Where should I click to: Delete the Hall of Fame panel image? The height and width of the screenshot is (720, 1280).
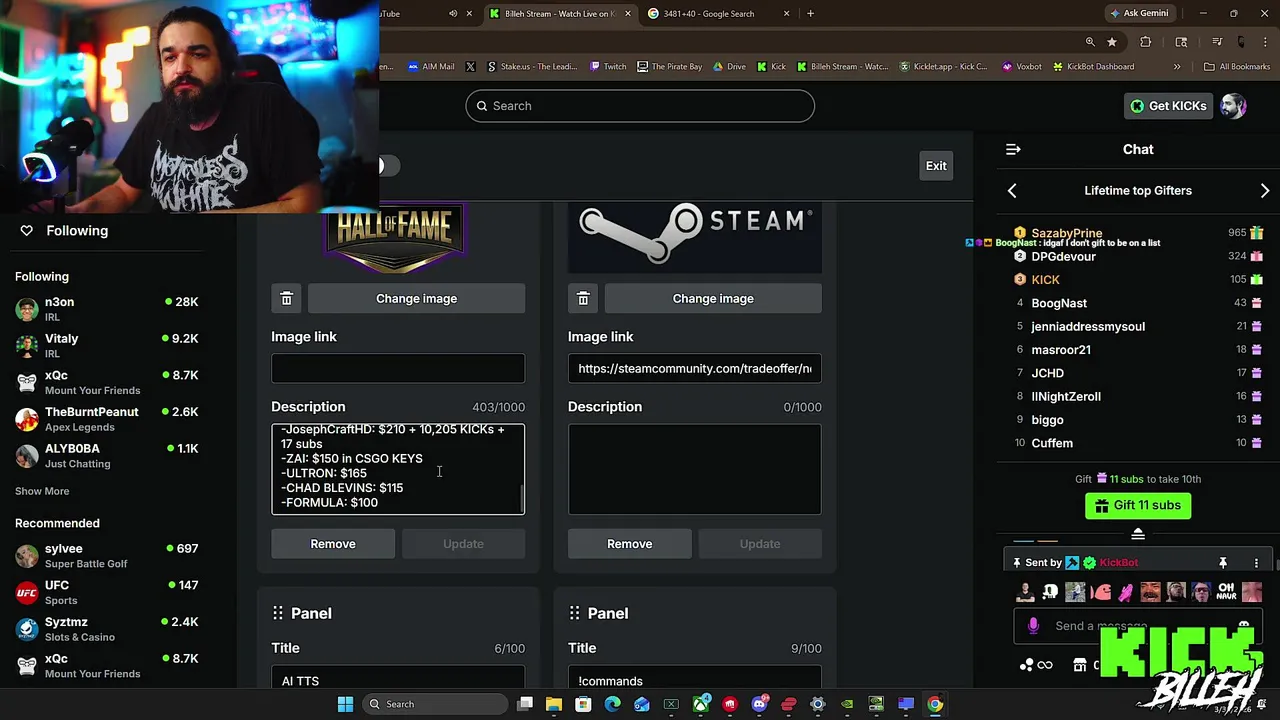pos(286,298)
